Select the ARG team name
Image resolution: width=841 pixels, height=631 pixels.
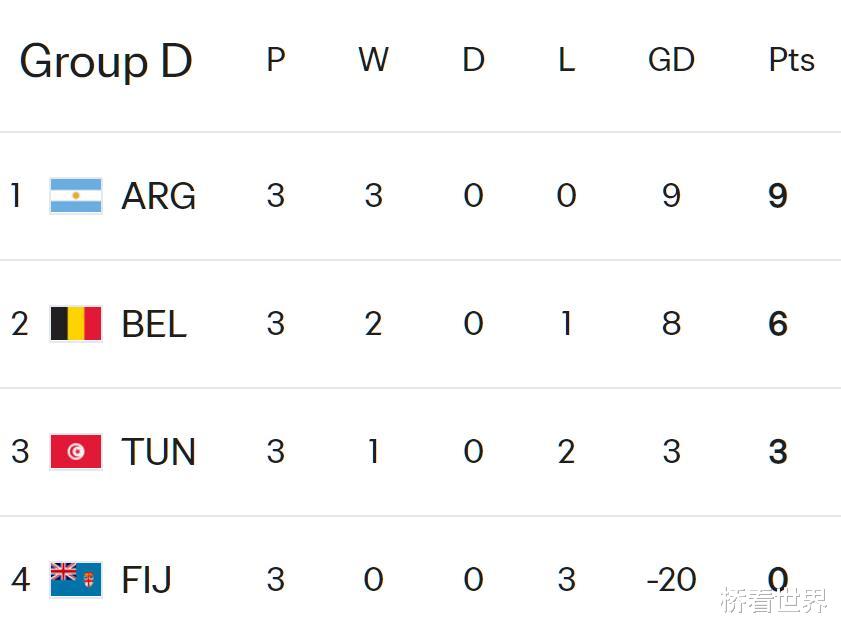coord(158,196)
